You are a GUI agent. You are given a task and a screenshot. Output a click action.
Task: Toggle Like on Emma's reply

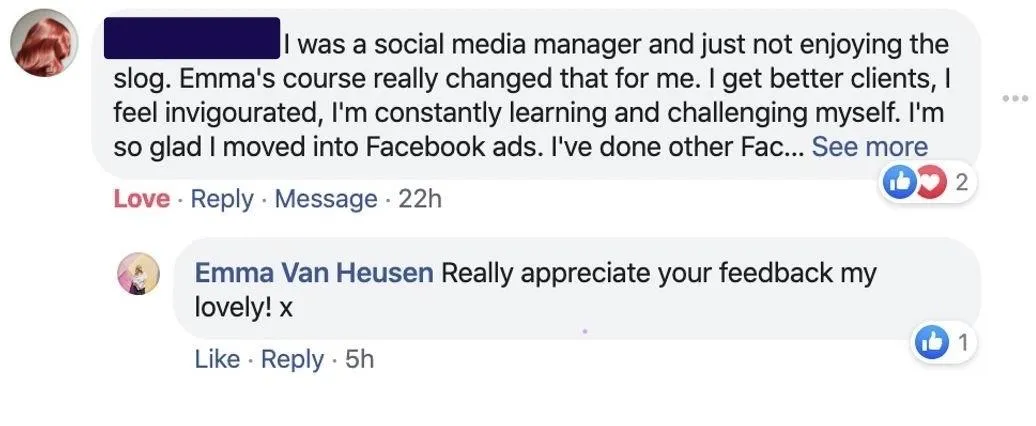[217, 359]
